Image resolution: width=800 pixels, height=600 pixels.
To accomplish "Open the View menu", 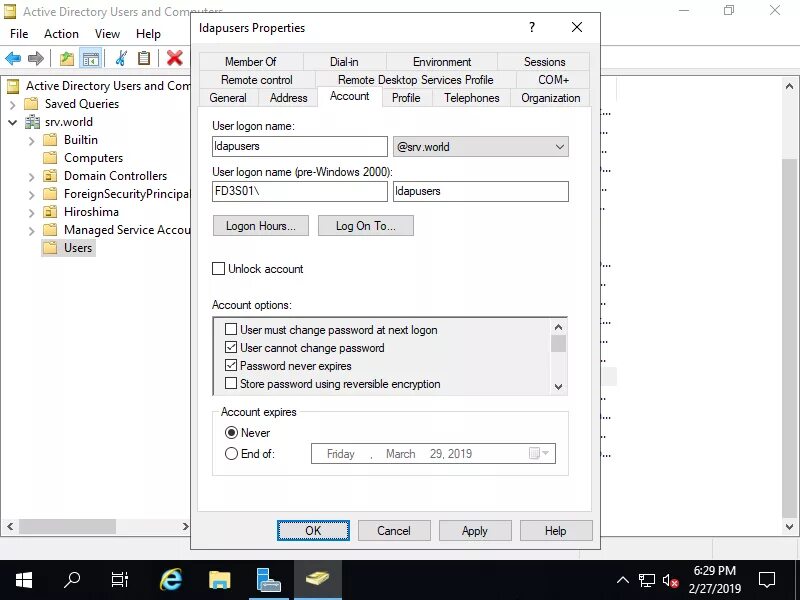I will tap(107, 34).
